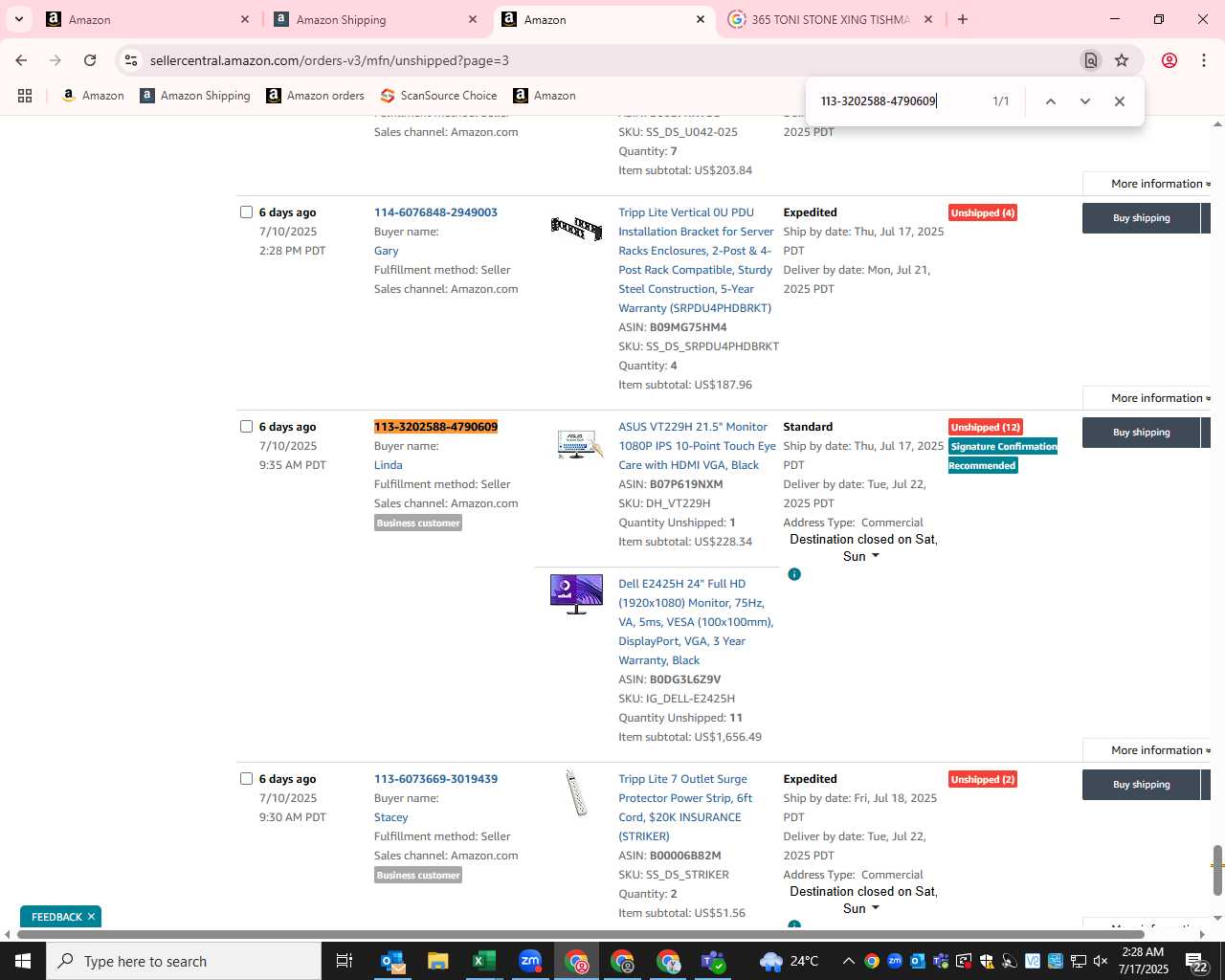This screenshot has height=980, width=1225.
Task: Open the weather widget showing 24°C
Action: 790,961
